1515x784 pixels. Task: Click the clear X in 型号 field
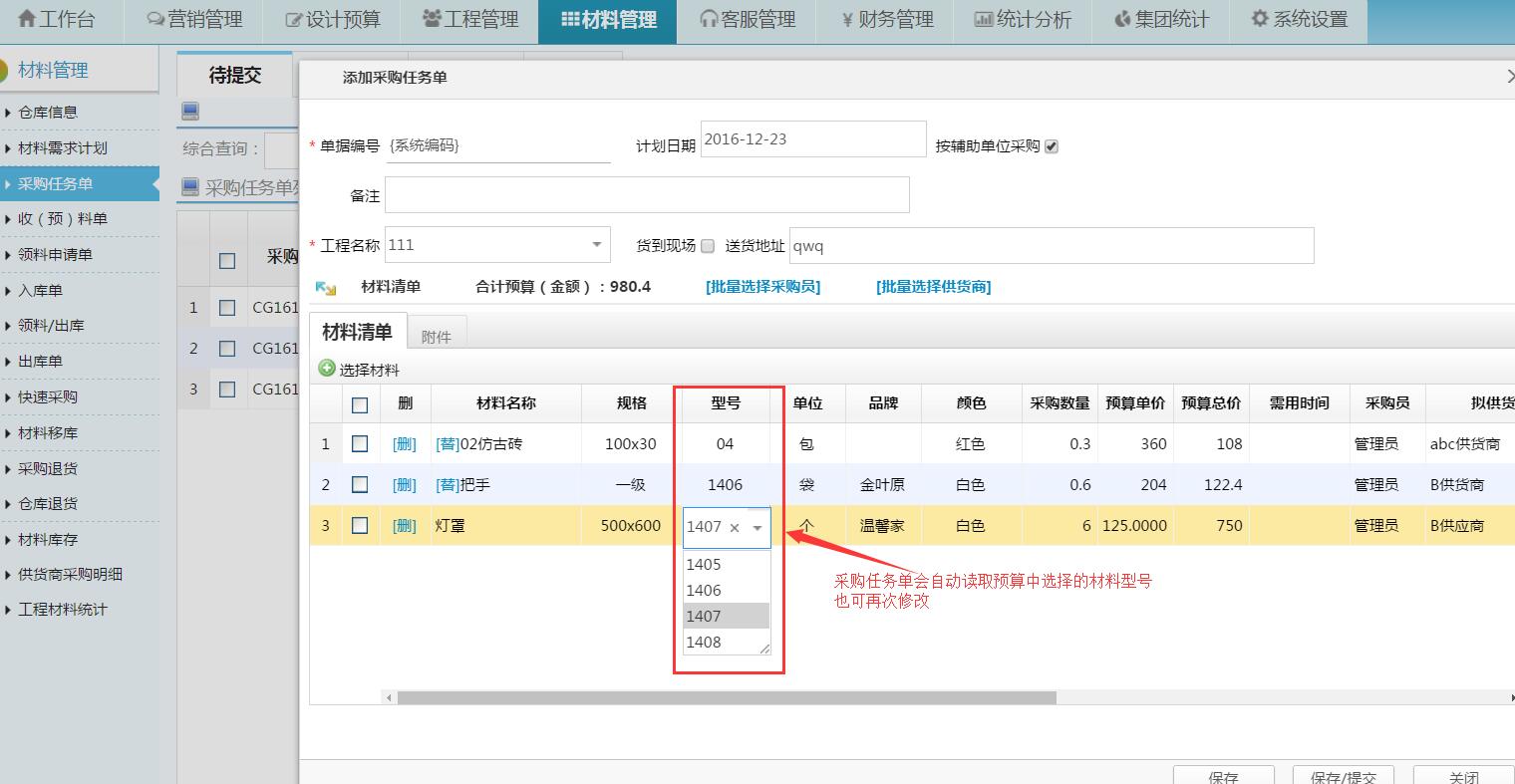(x=735, y=528)
